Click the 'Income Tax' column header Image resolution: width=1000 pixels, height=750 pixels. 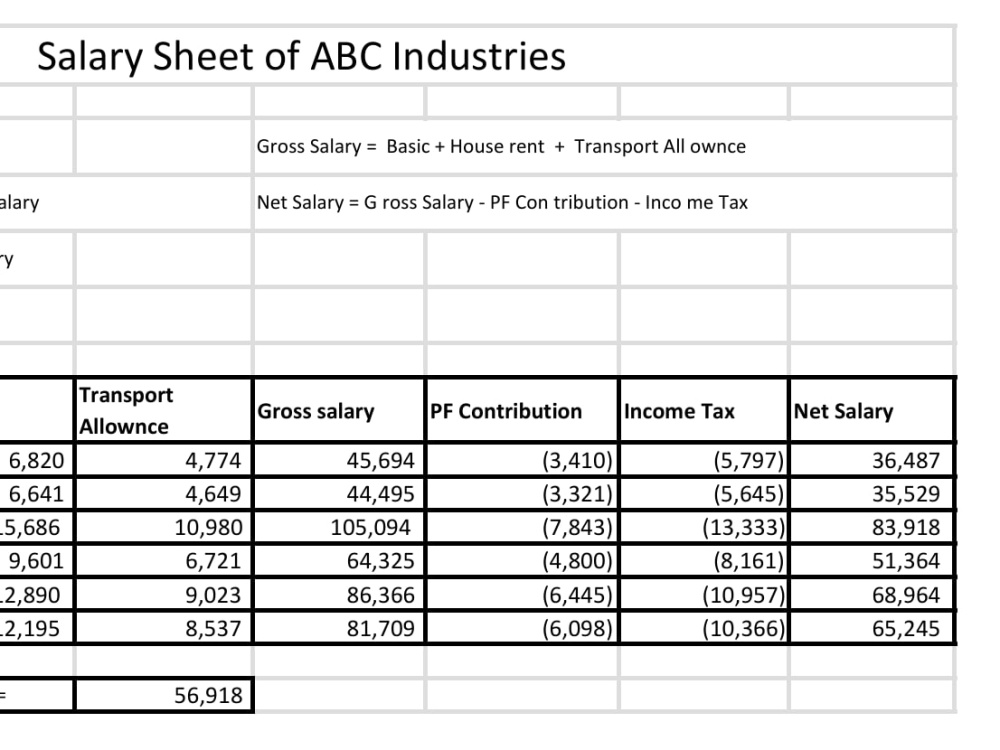703,411
